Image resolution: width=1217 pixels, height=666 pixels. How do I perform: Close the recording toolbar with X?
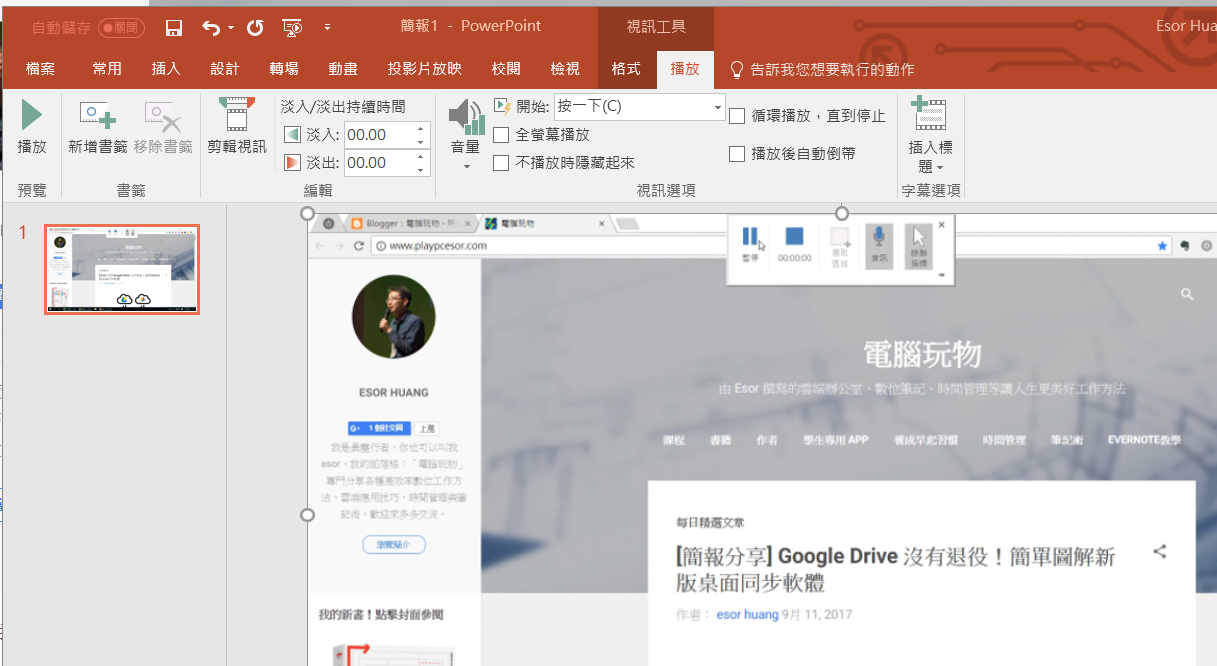tap(942, 225)
